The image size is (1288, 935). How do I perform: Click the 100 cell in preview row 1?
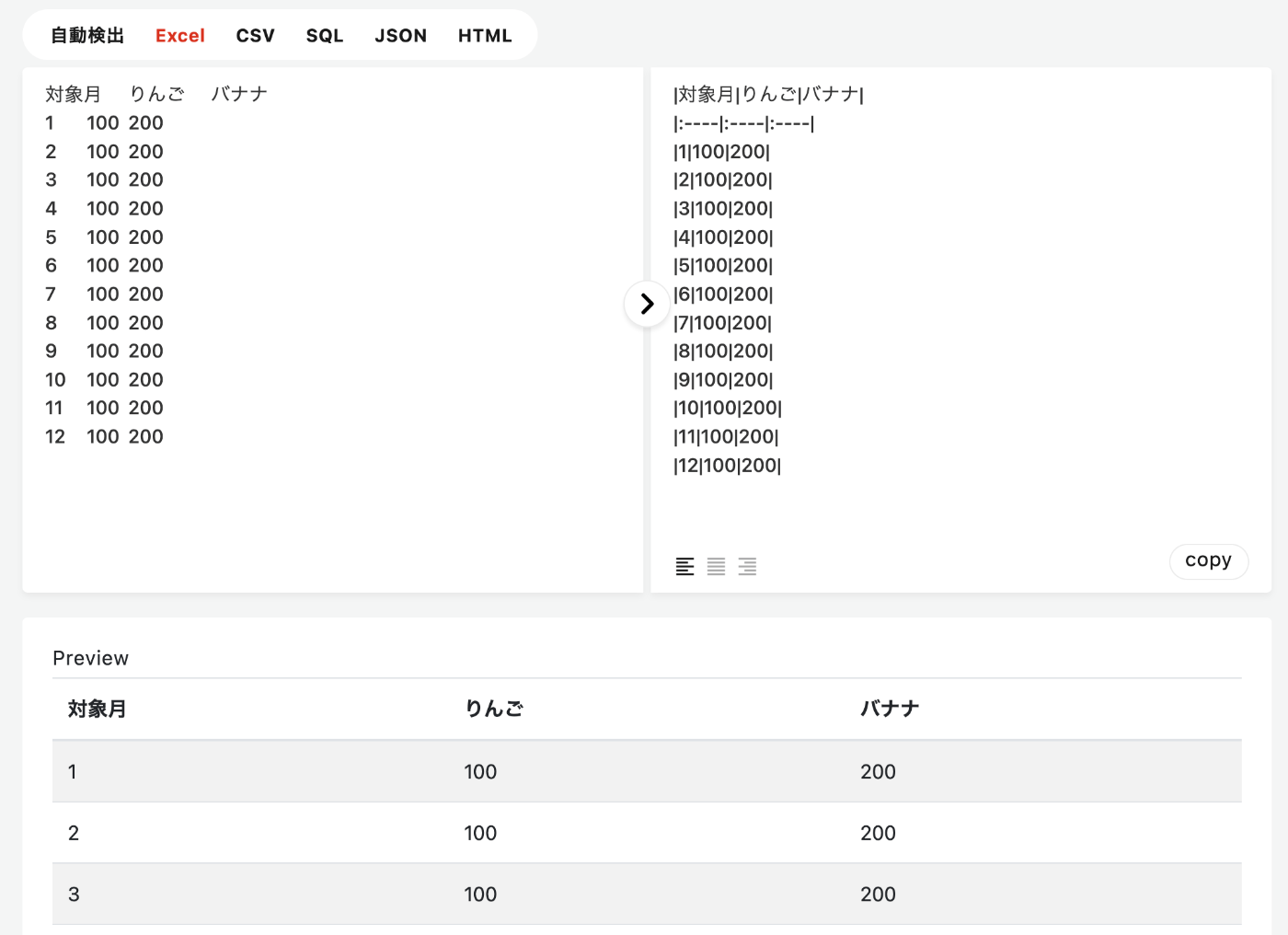480,772
